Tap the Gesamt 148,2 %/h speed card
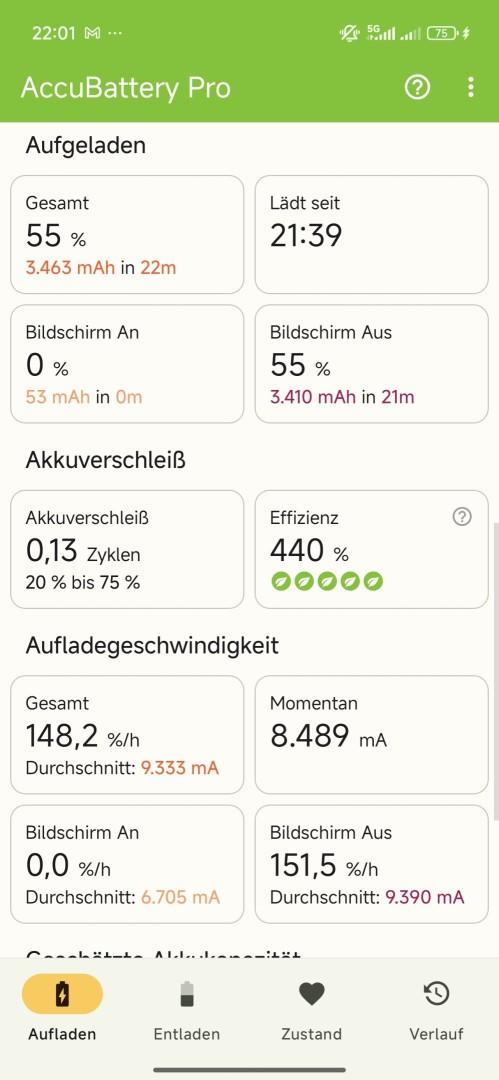Viewport: 499px width, 1080px height. [127, 734]
